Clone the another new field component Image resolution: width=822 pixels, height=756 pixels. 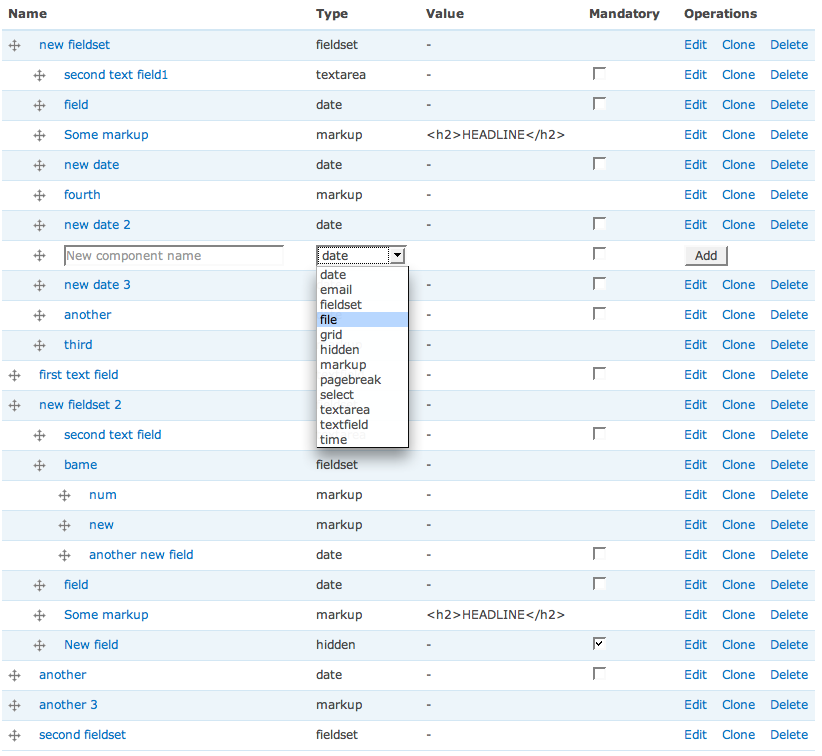click(738, 555)
